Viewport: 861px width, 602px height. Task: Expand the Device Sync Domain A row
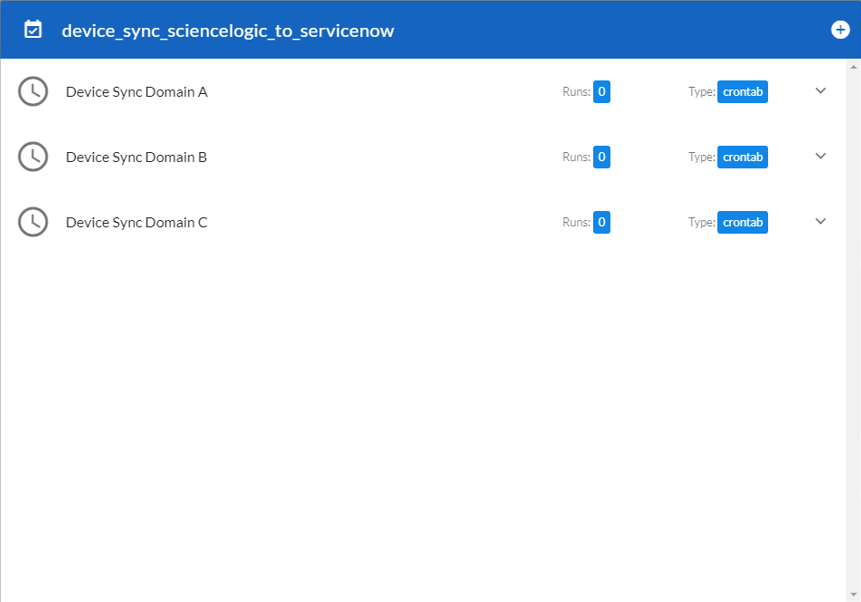point(821,91)
